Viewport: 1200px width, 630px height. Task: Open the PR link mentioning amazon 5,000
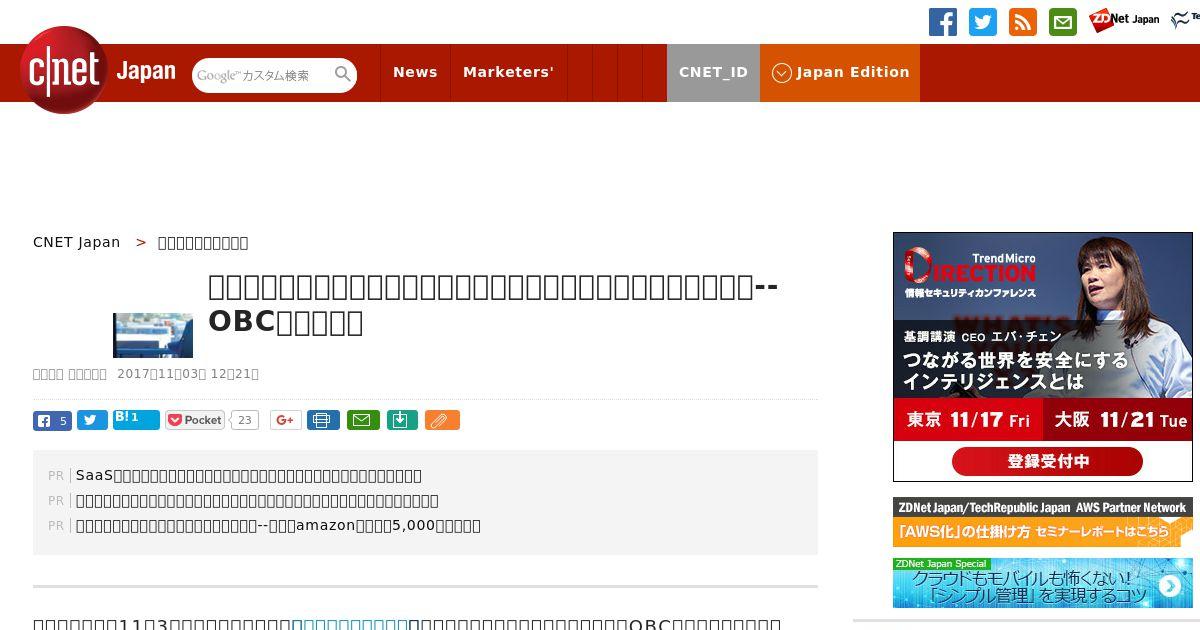[278, 525]
